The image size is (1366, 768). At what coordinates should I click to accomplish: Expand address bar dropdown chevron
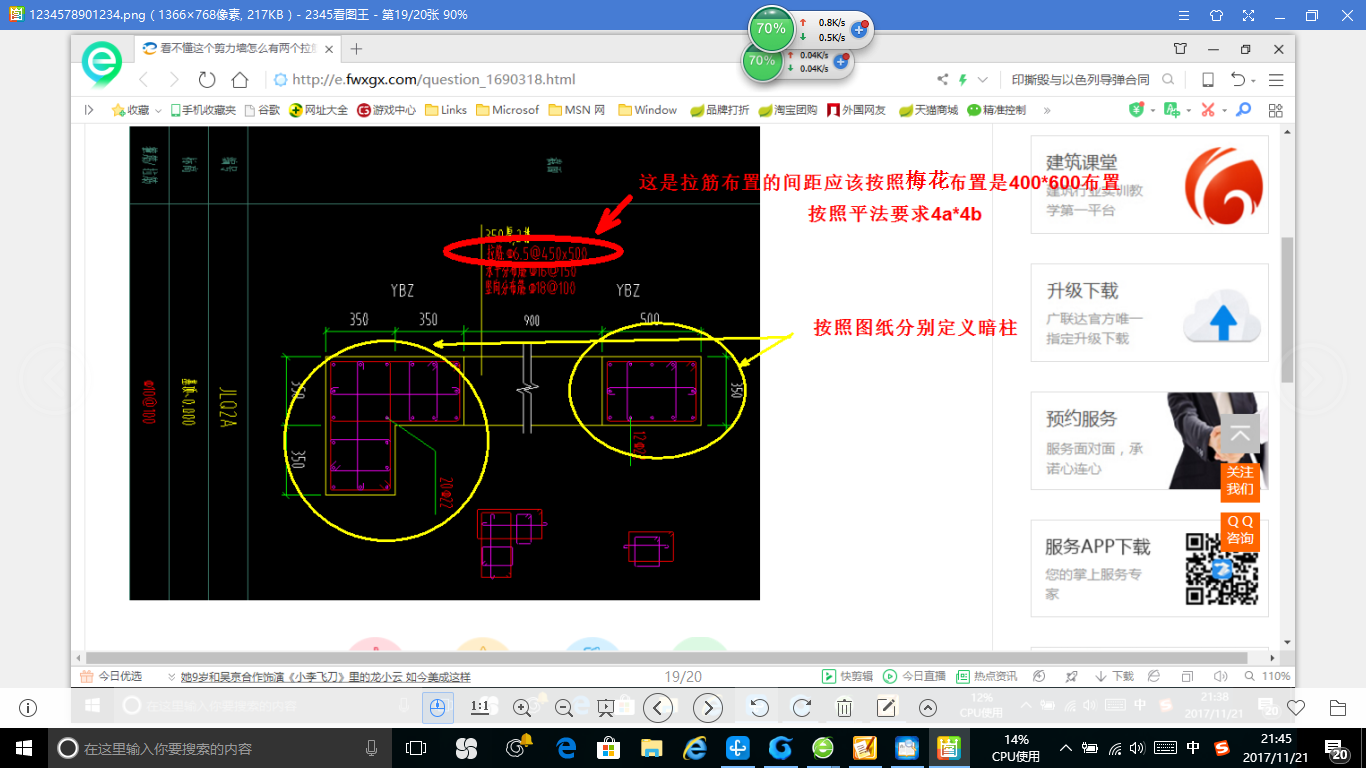pos(983,79)
